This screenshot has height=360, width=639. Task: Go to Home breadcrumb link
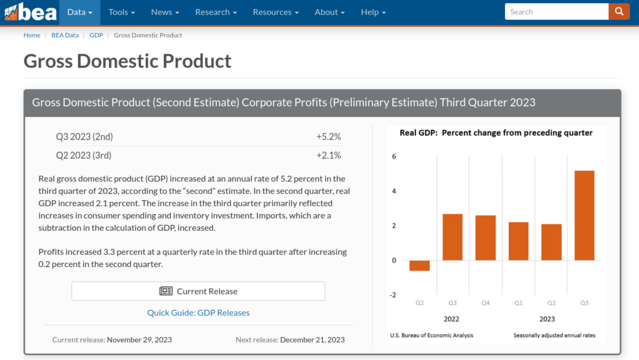tap(32, 35)
